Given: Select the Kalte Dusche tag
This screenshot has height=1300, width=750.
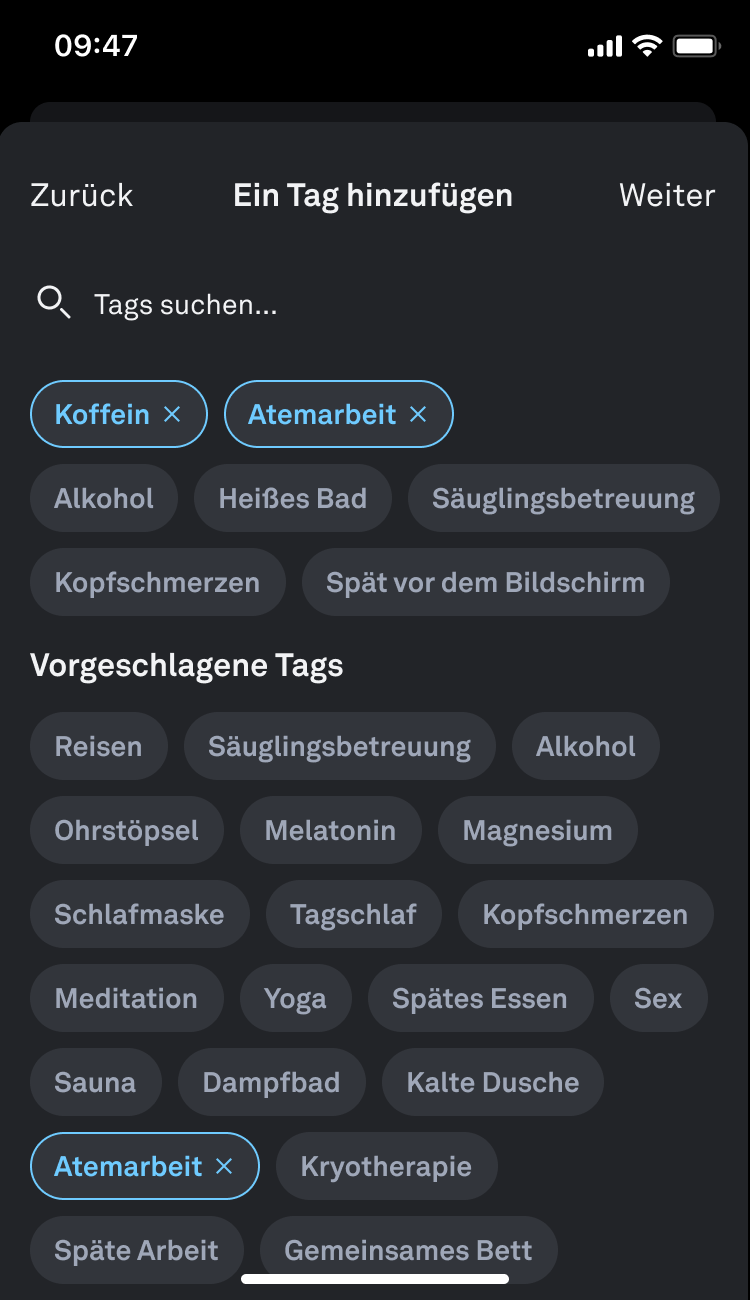Looking at the screenshot, I should coord(493,1082).
